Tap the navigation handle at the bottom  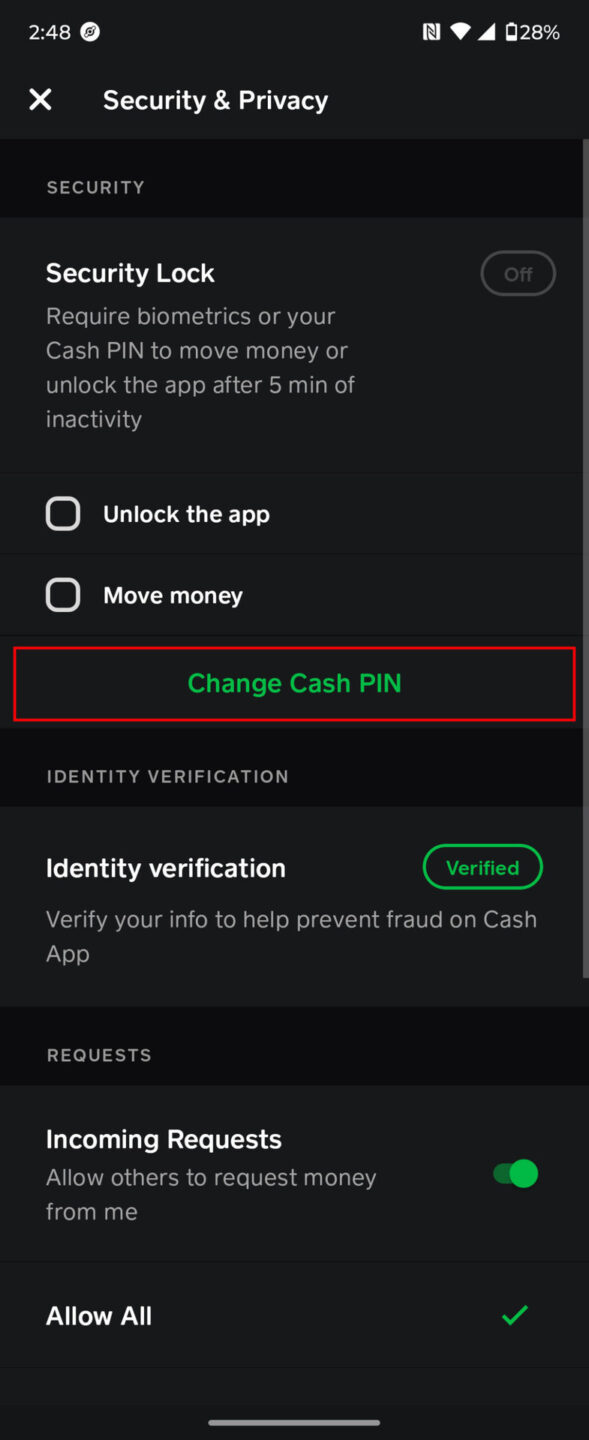tap(294, 1422)
